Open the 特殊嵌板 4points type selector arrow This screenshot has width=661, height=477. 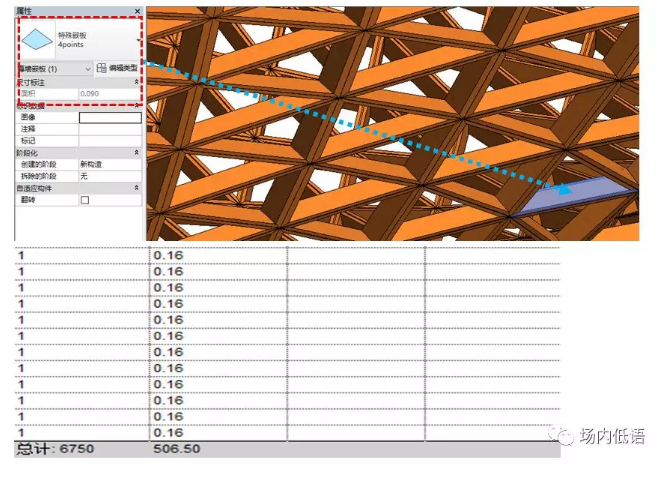(138, 40)
